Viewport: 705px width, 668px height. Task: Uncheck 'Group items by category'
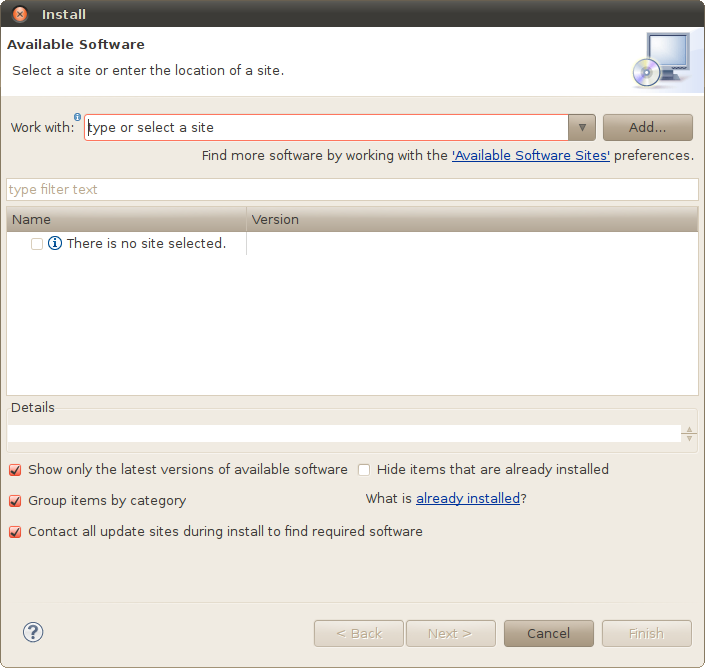click(15, 501)
